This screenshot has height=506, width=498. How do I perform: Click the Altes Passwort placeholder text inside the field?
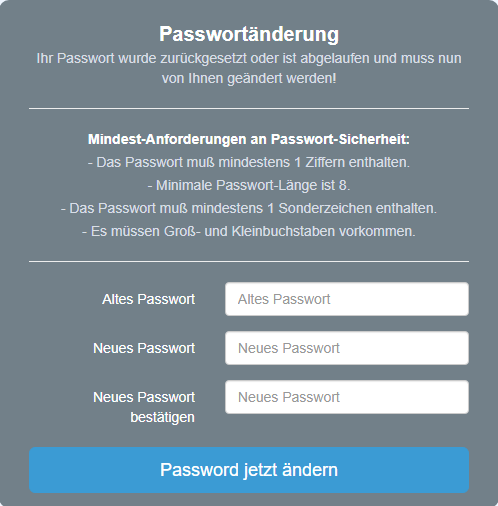pyautogui.click(x=284, y=299)
